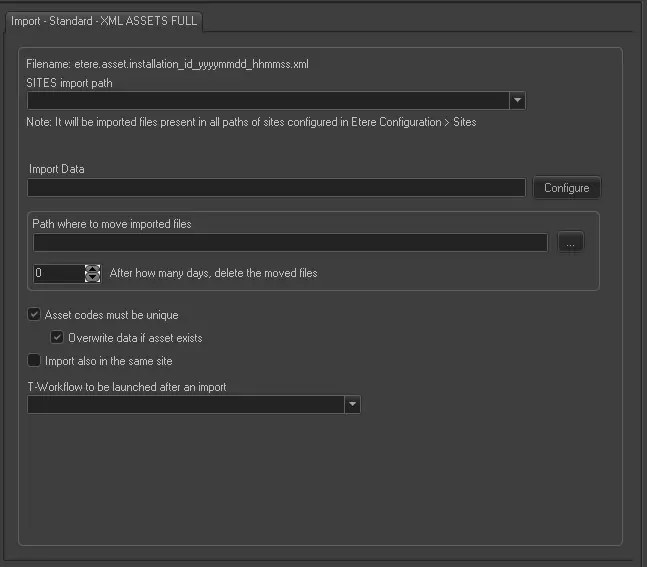This screenshot has width=647, height=567.
Task: Disable Overwrite data if asset exists
Action: point(57,338)
